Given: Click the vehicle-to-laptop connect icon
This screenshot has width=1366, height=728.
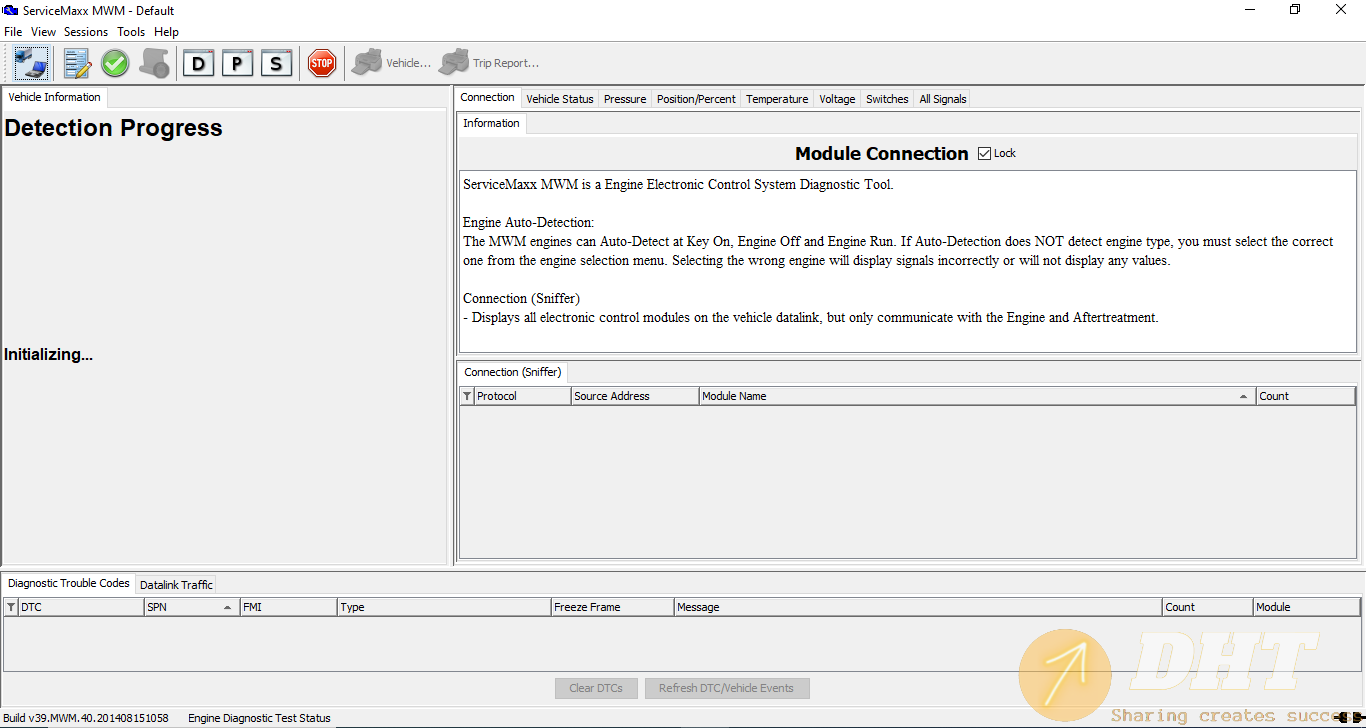Looking at the screenshot, I should 31,63.
